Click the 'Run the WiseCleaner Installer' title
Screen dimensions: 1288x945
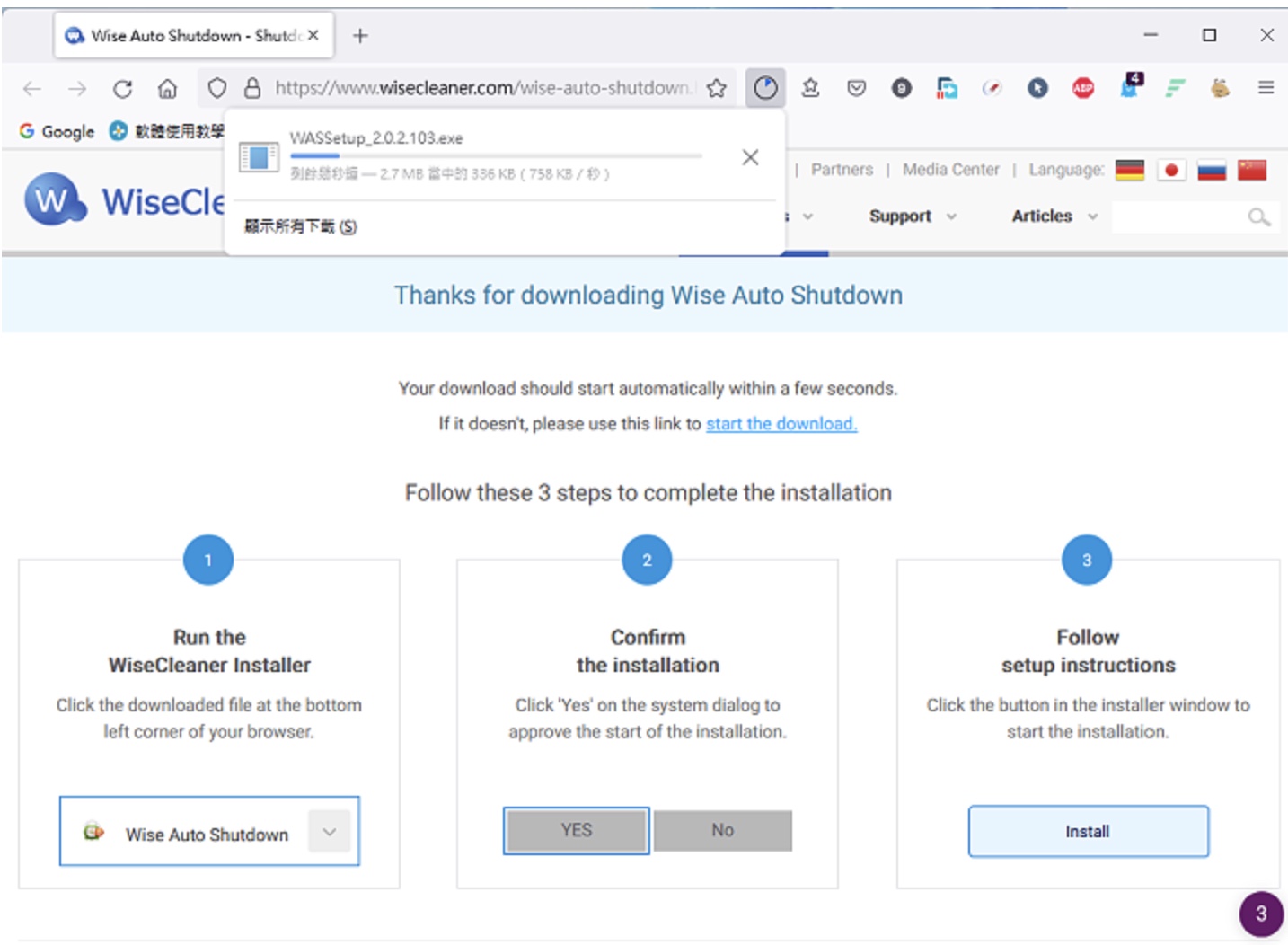(209, 651)
